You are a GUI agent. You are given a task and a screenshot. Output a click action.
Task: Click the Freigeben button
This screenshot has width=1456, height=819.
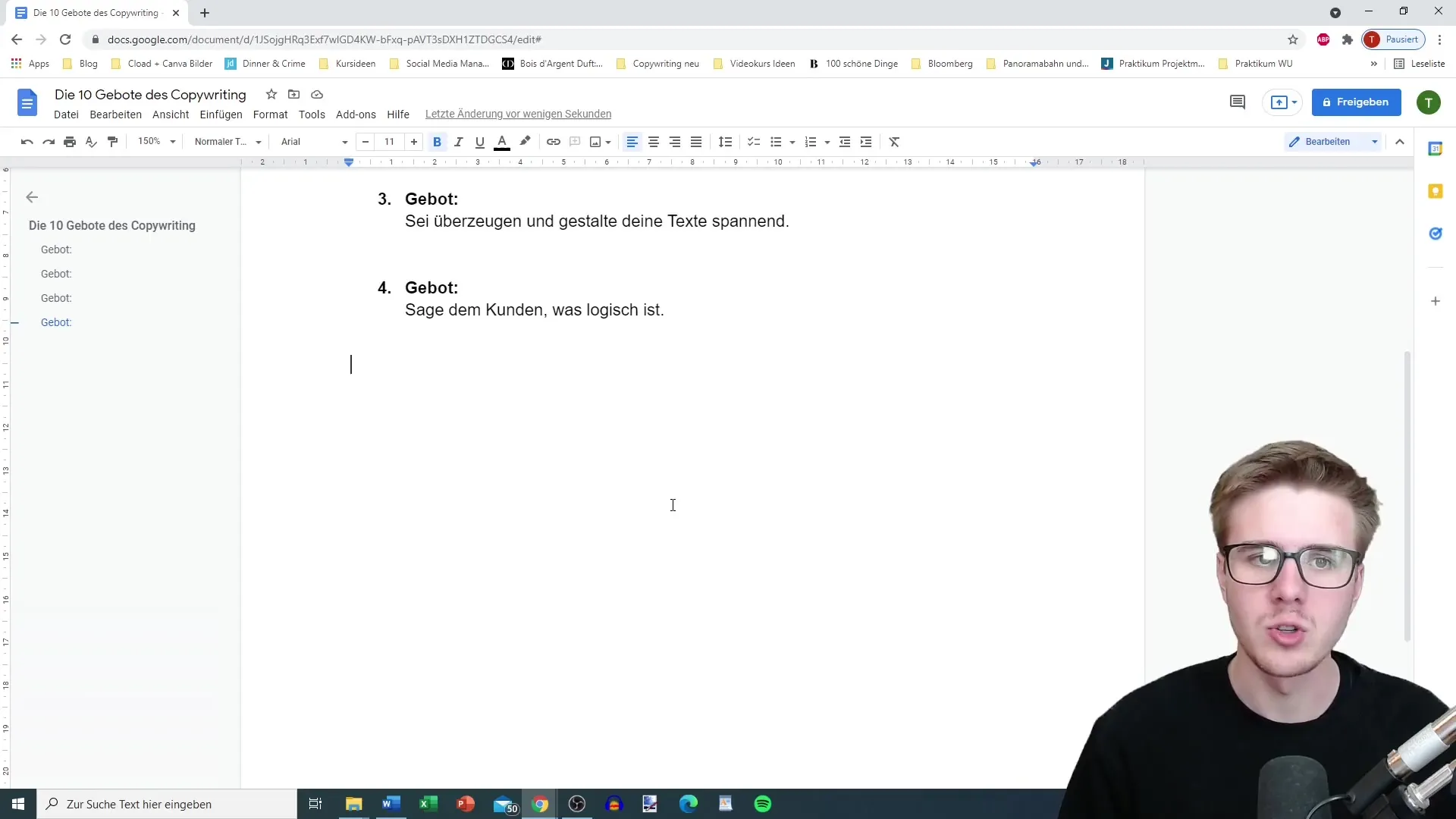pos(1356,101)
